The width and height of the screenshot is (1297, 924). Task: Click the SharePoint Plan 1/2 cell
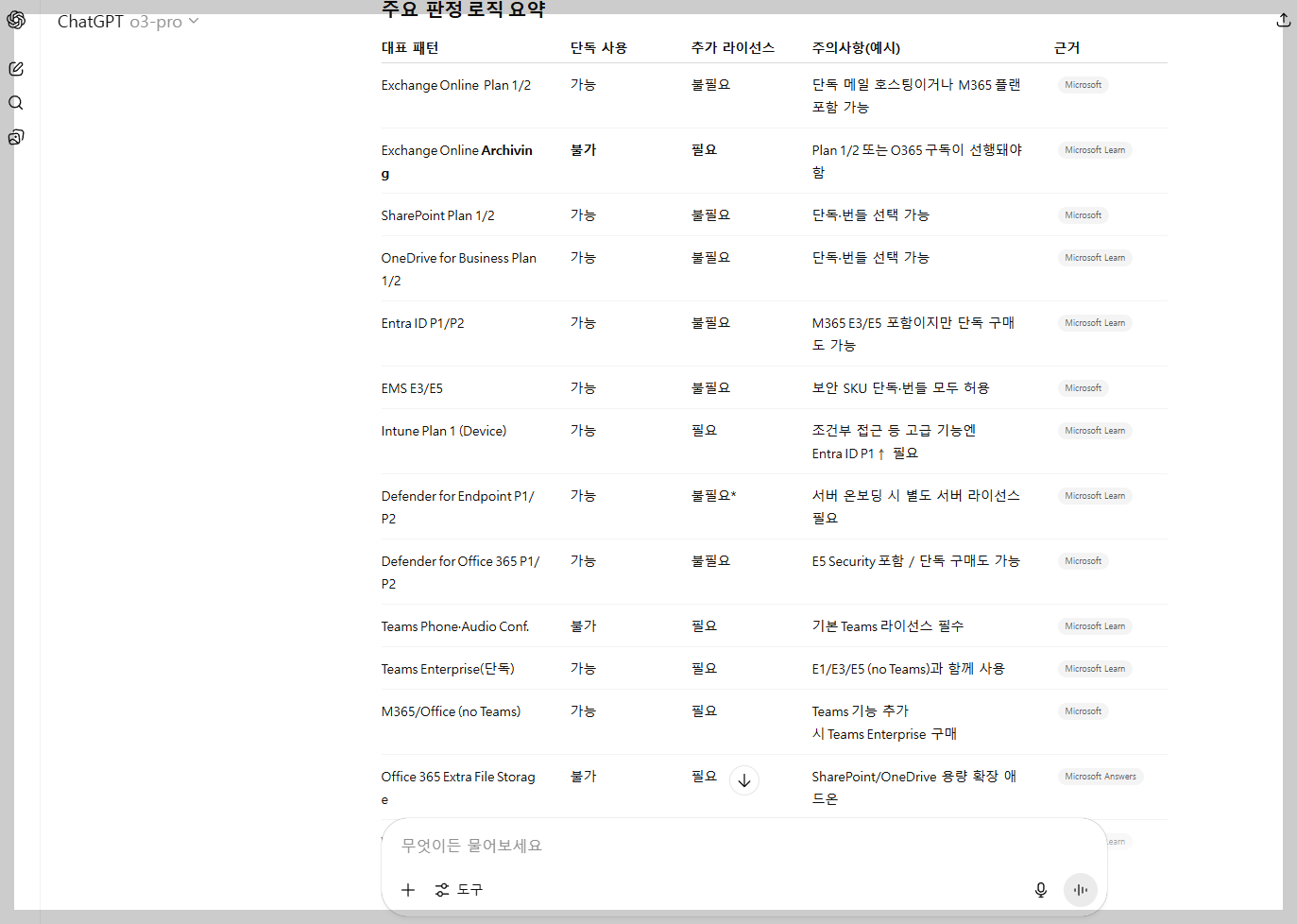[x=438, y=215]
